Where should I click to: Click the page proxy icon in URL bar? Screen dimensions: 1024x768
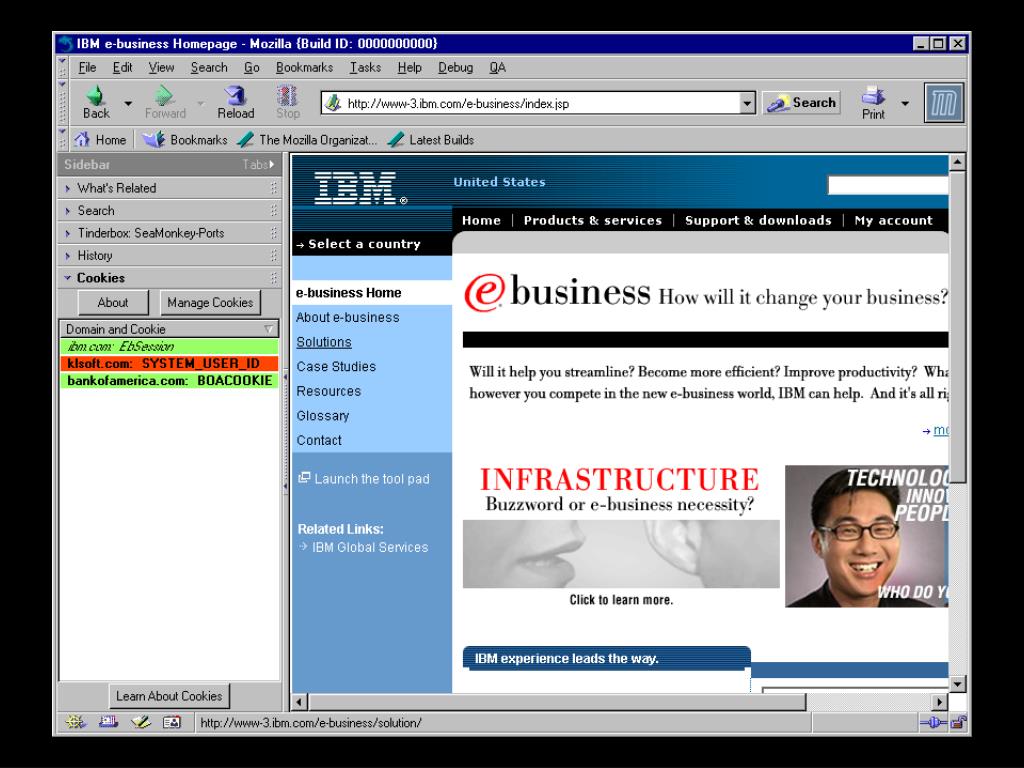333,103
